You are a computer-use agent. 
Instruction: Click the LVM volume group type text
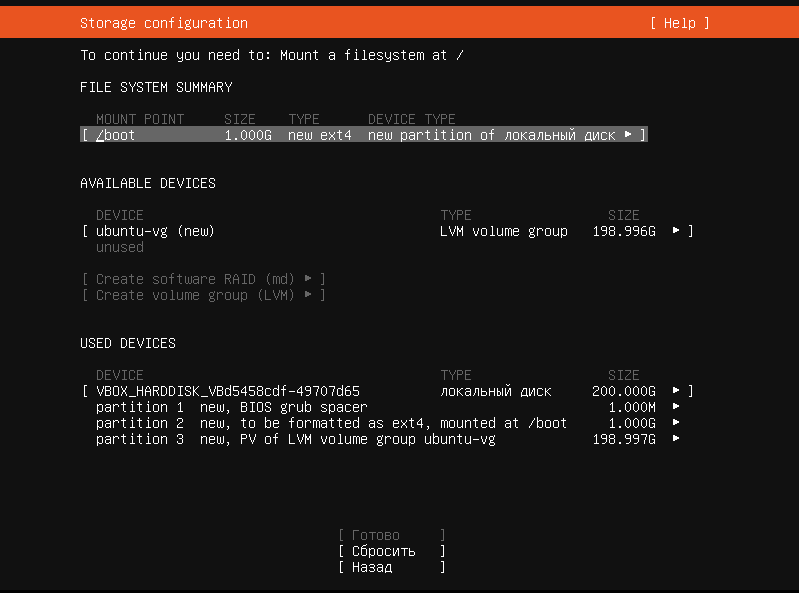click(503, 231)
